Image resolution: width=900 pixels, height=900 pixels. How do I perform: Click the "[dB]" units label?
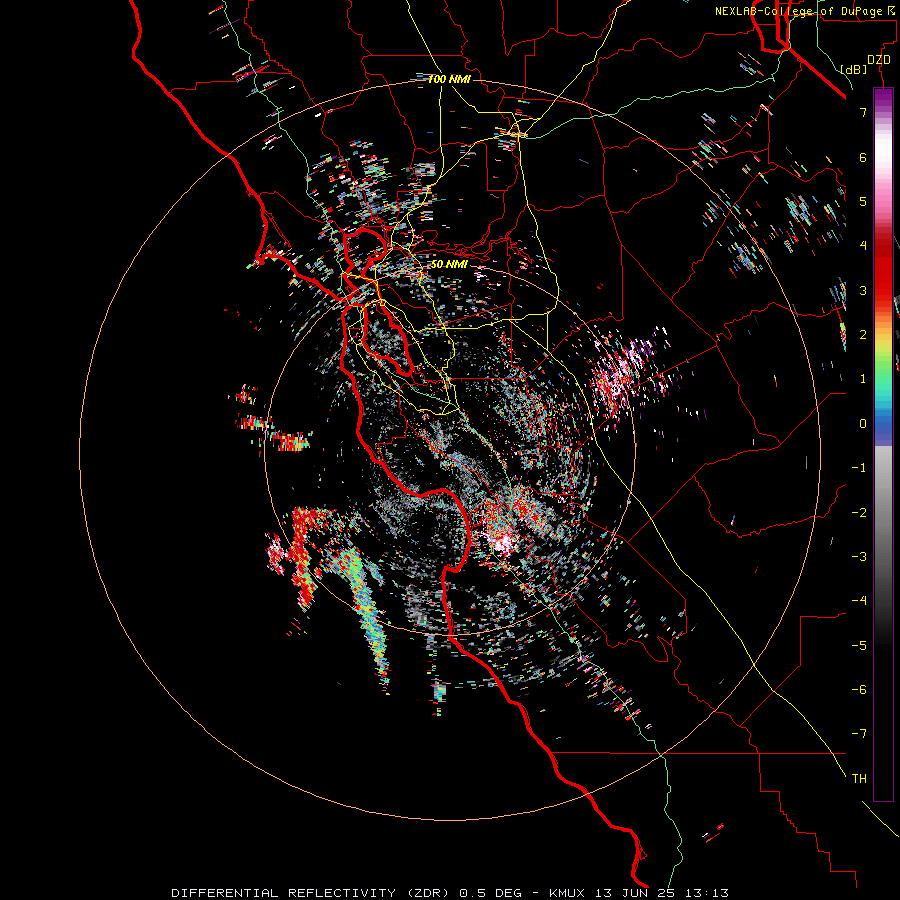tap(854, 69)
